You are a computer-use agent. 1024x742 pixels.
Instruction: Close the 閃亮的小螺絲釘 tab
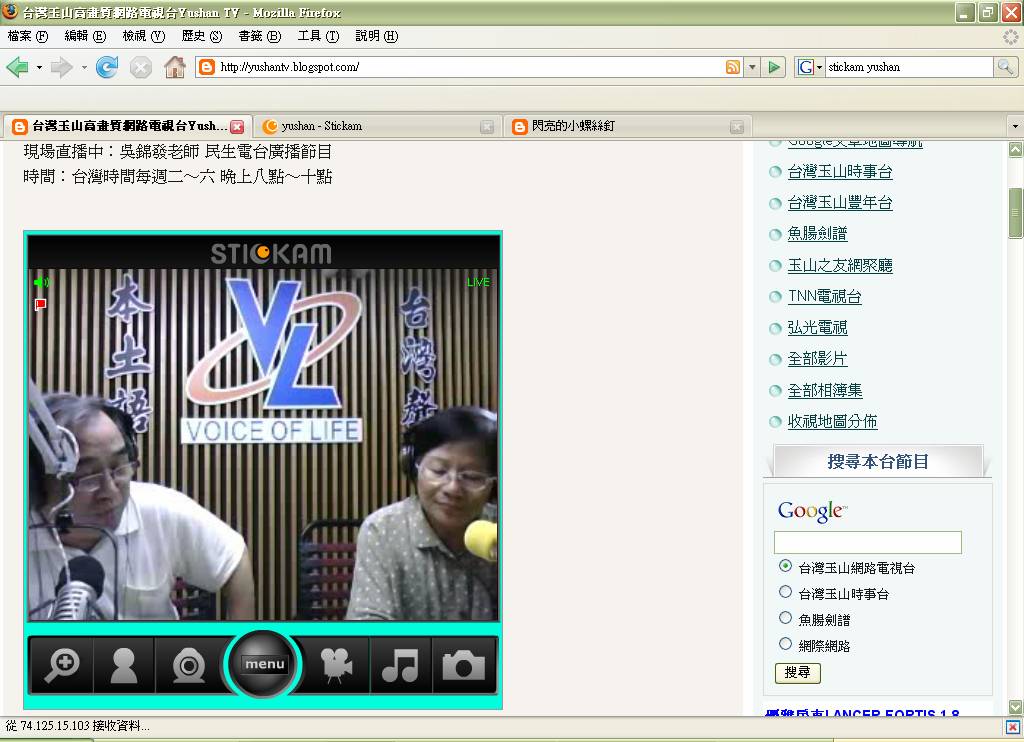tap(737, 127)
